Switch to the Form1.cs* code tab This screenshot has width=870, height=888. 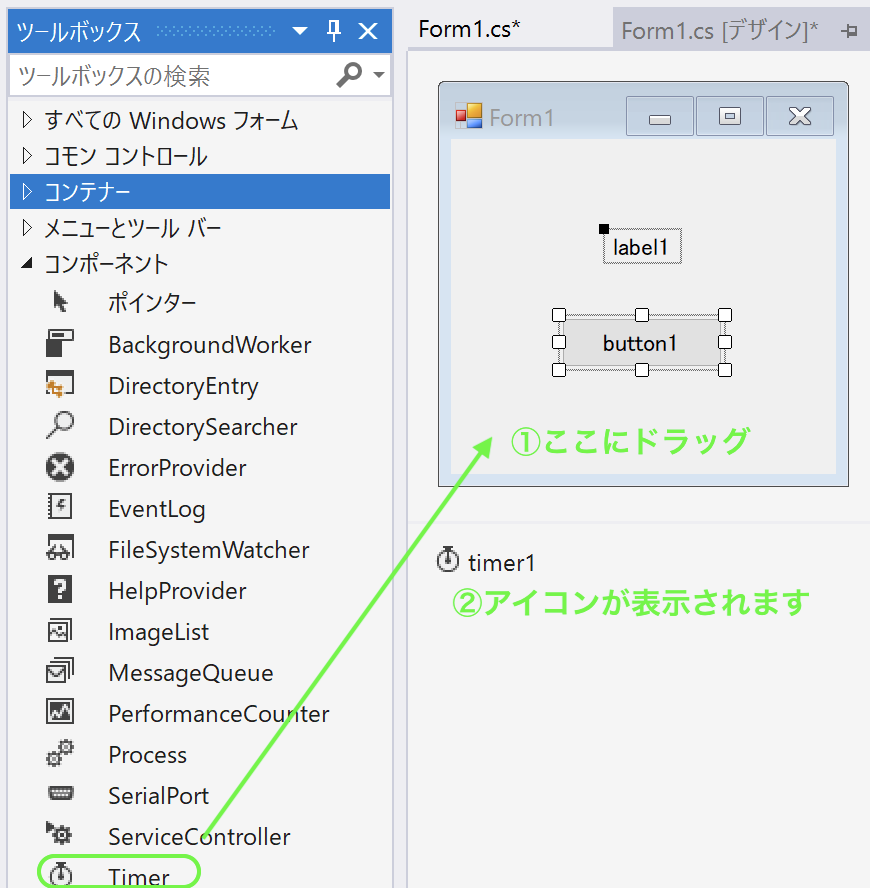coord(469,29)
